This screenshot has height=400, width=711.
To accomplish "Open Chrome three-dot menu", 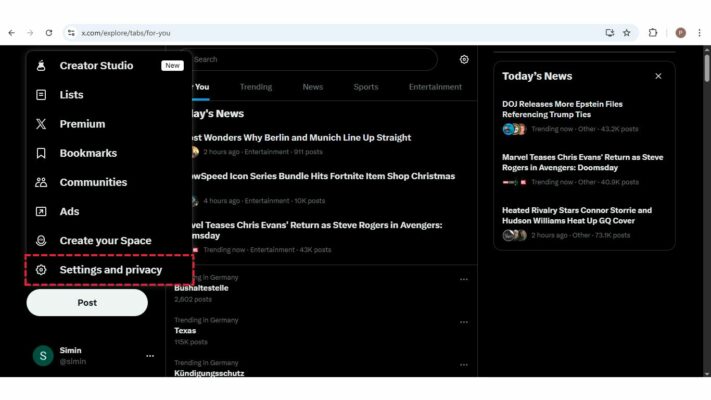I will tap(699, 33).
